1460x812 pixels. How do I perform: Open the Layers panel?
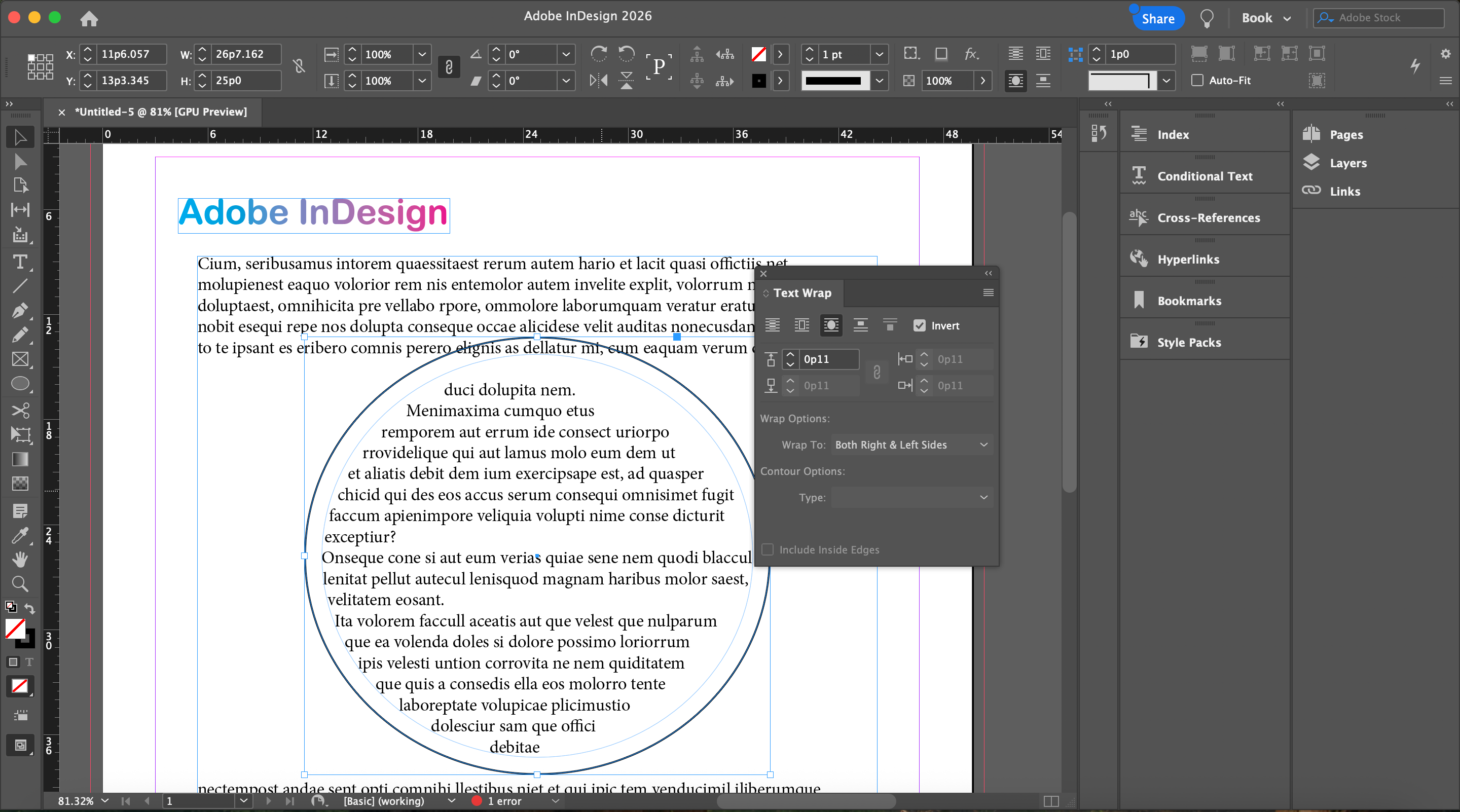[1348, 163]
